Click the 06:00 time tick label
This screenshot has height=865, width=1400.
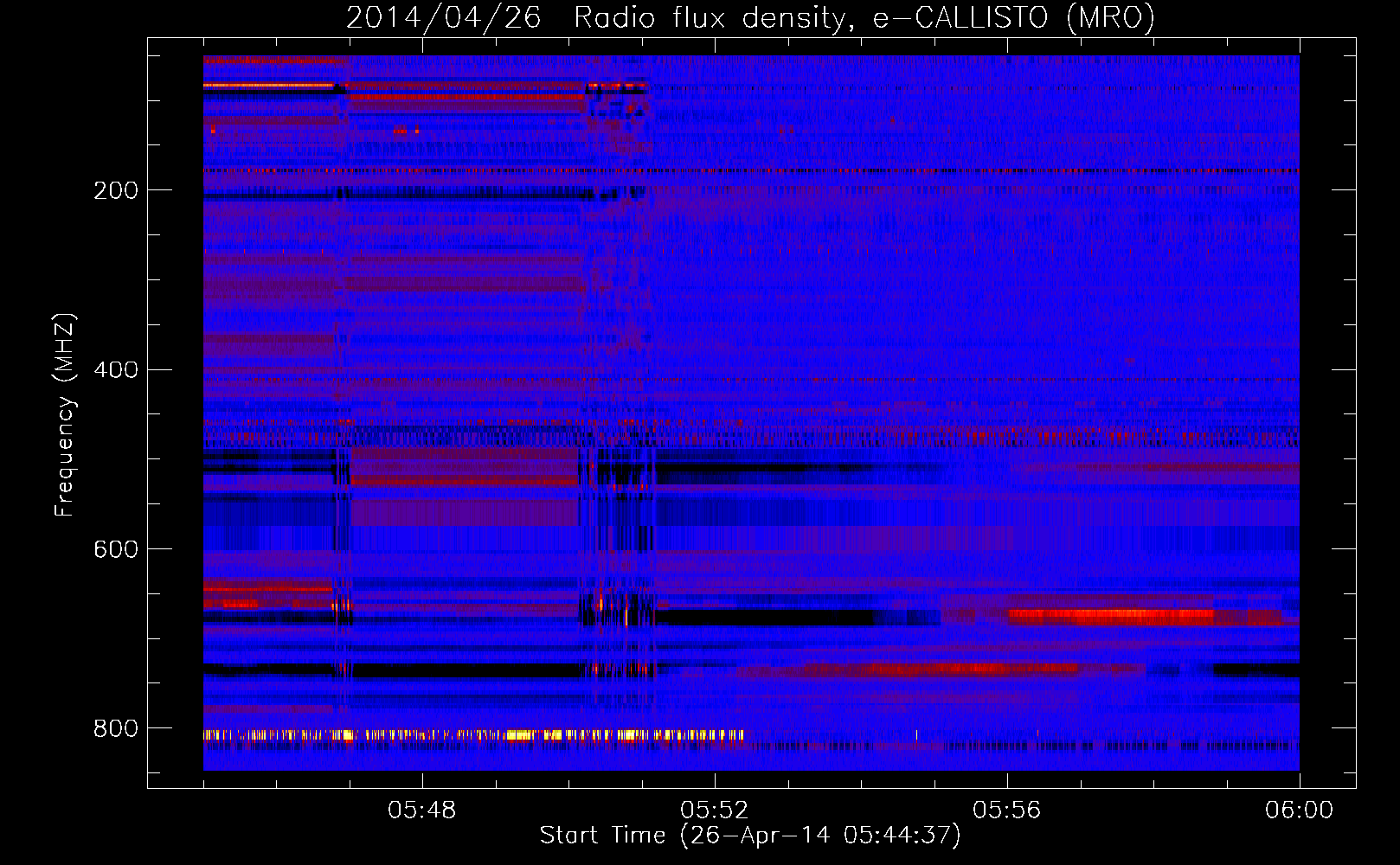[x=1300, y=811]
